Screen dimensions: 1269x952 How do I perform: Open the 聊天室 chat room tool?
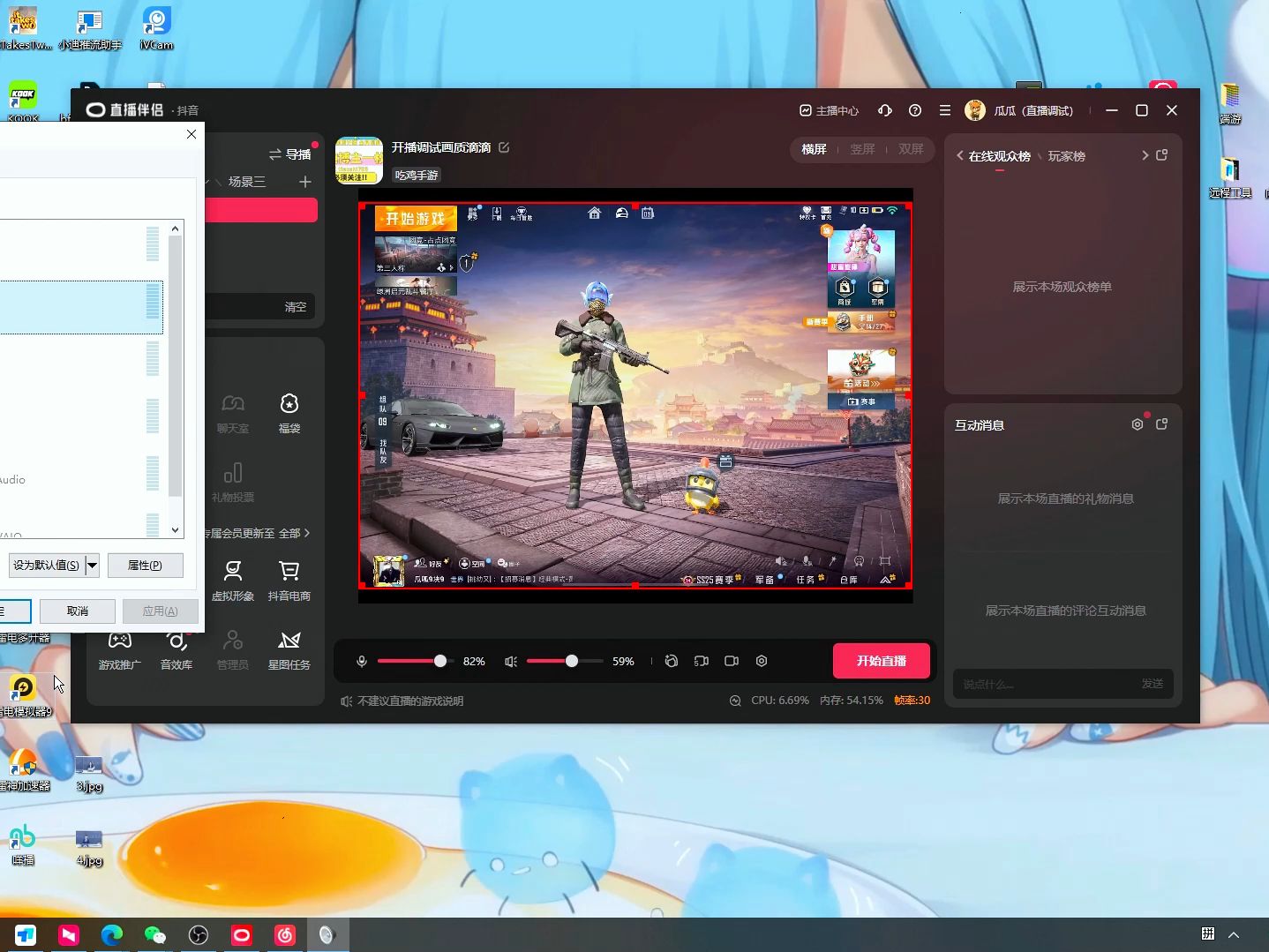tap(233, 414)
